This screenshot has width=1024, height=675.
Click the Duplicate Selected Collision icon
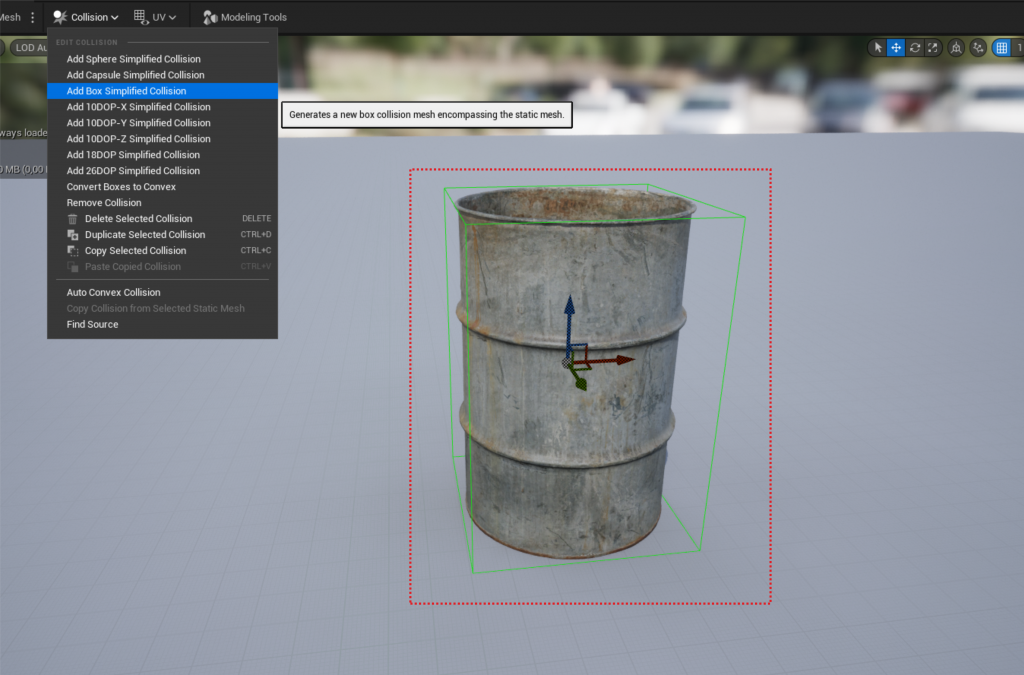point(72,235)
